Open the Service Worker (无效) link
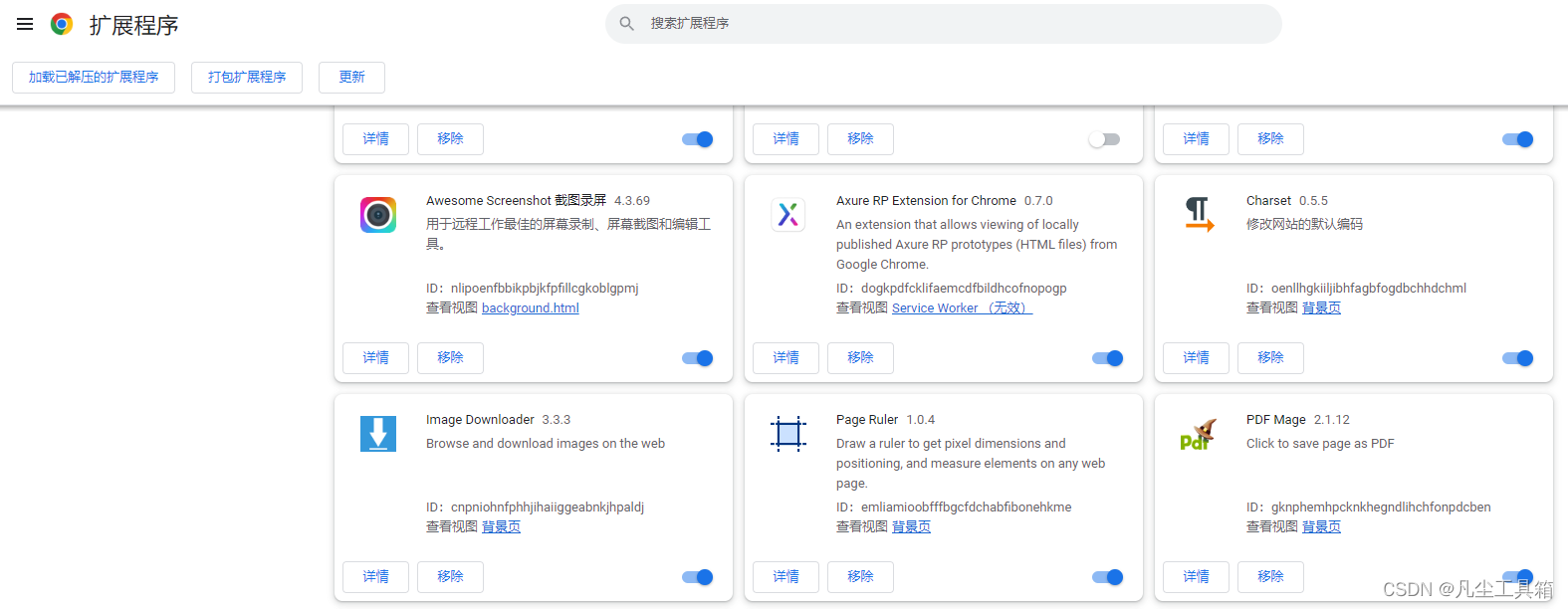This screenshot has width=1568, height=609. pos(962,308)
